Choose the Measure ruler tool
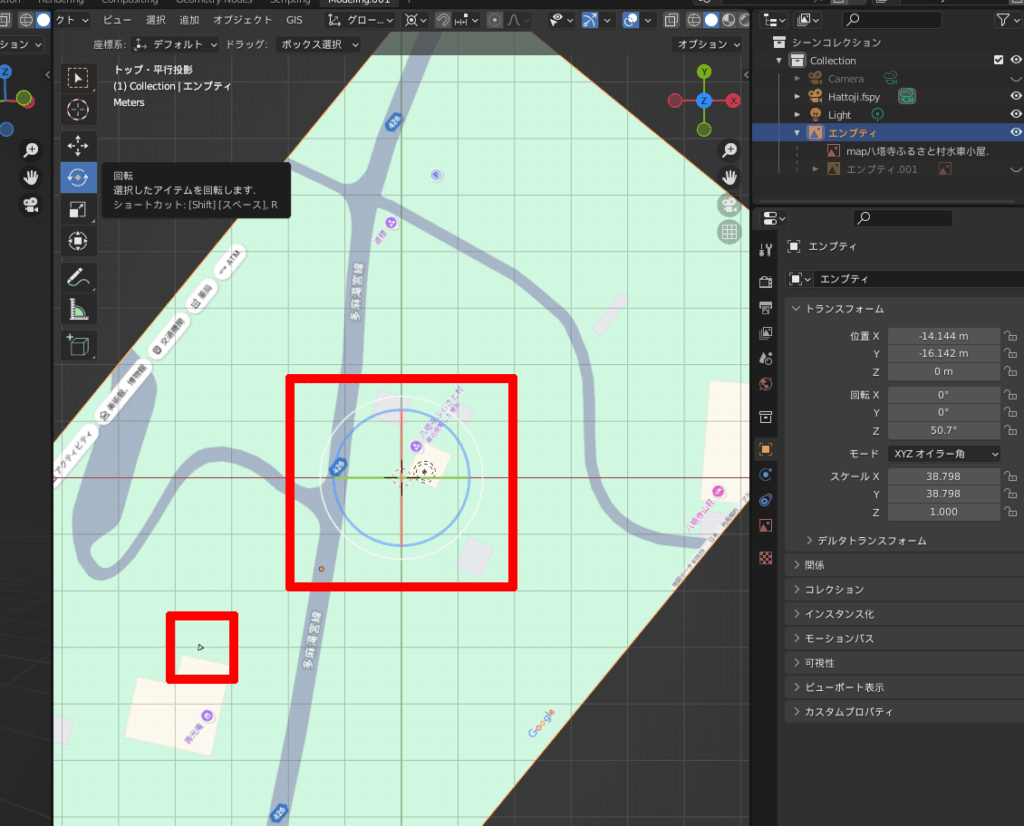 (78, 310)
